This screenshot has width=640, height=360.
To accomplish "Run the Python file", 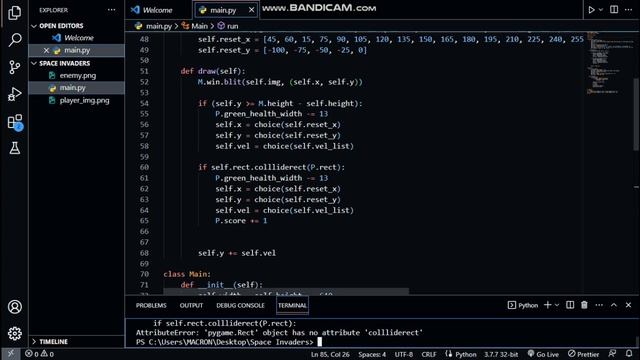I will point(591,9).
